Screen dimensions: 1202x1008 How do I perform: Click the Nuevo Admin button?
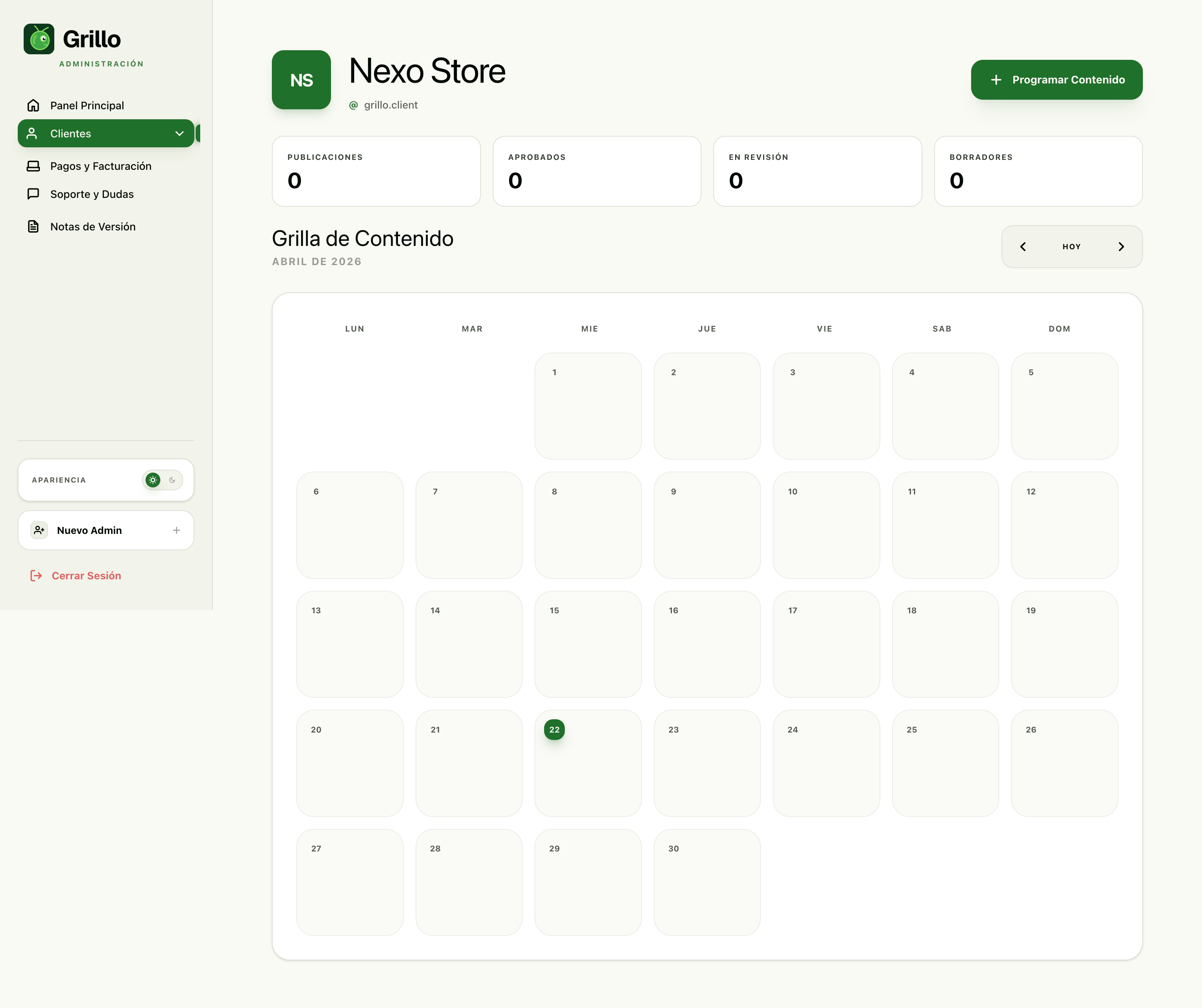(106, 530)
